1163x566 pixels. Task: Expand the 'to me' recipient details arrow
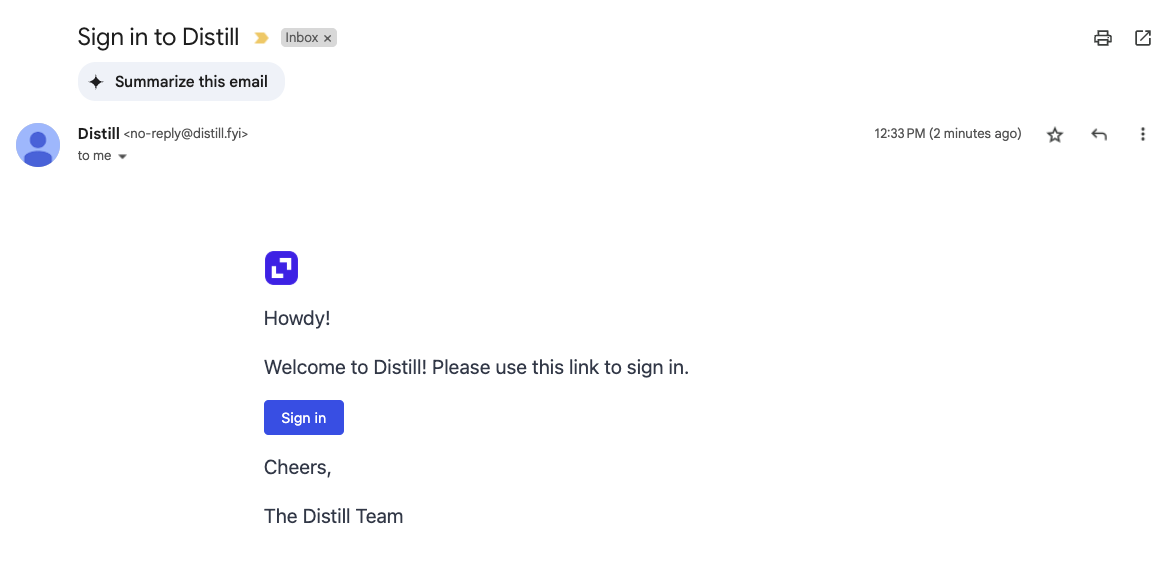(122, 157)
